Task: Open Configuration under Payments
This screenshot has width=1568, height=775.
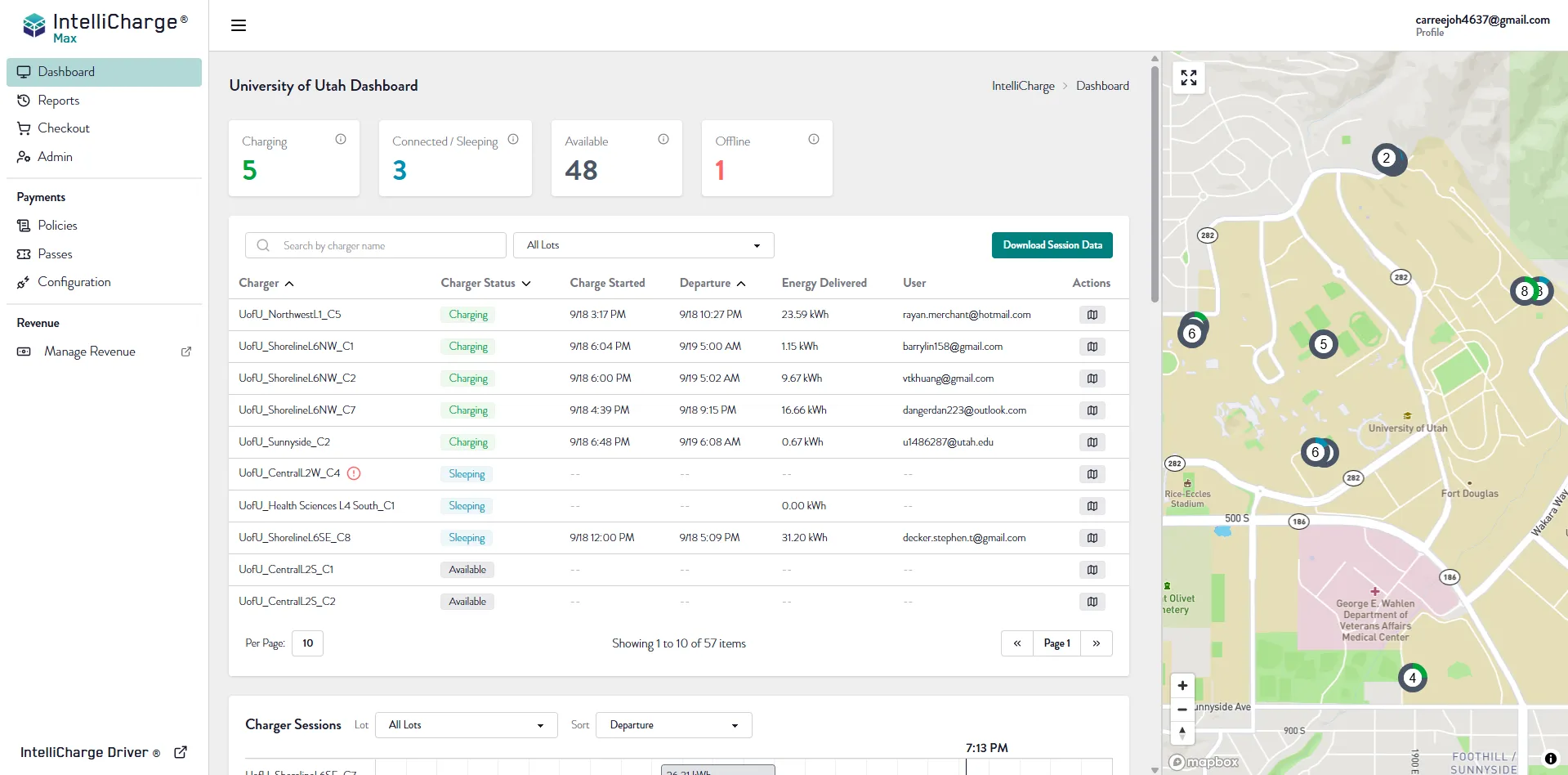Action: click(x=104, y=282)
